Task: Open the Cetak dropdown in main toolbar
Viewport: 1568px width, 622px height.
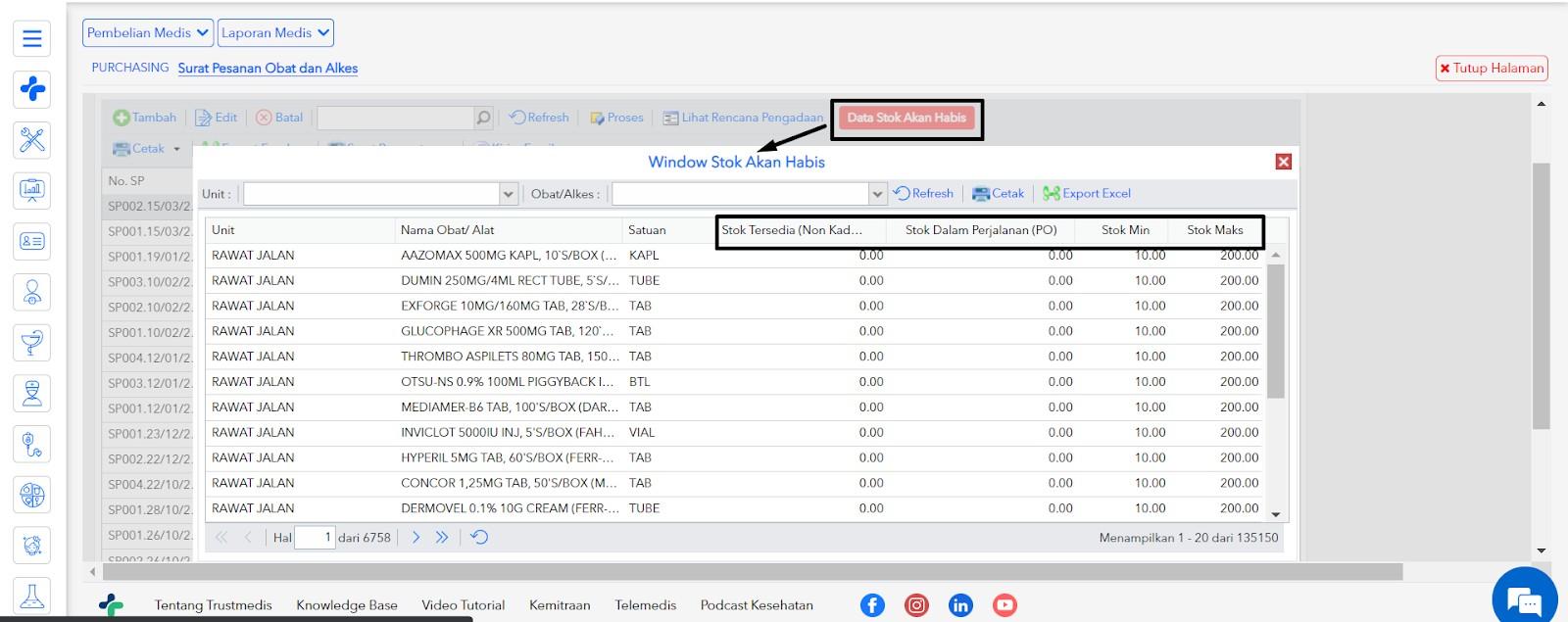Action: (x=147, y=149)
